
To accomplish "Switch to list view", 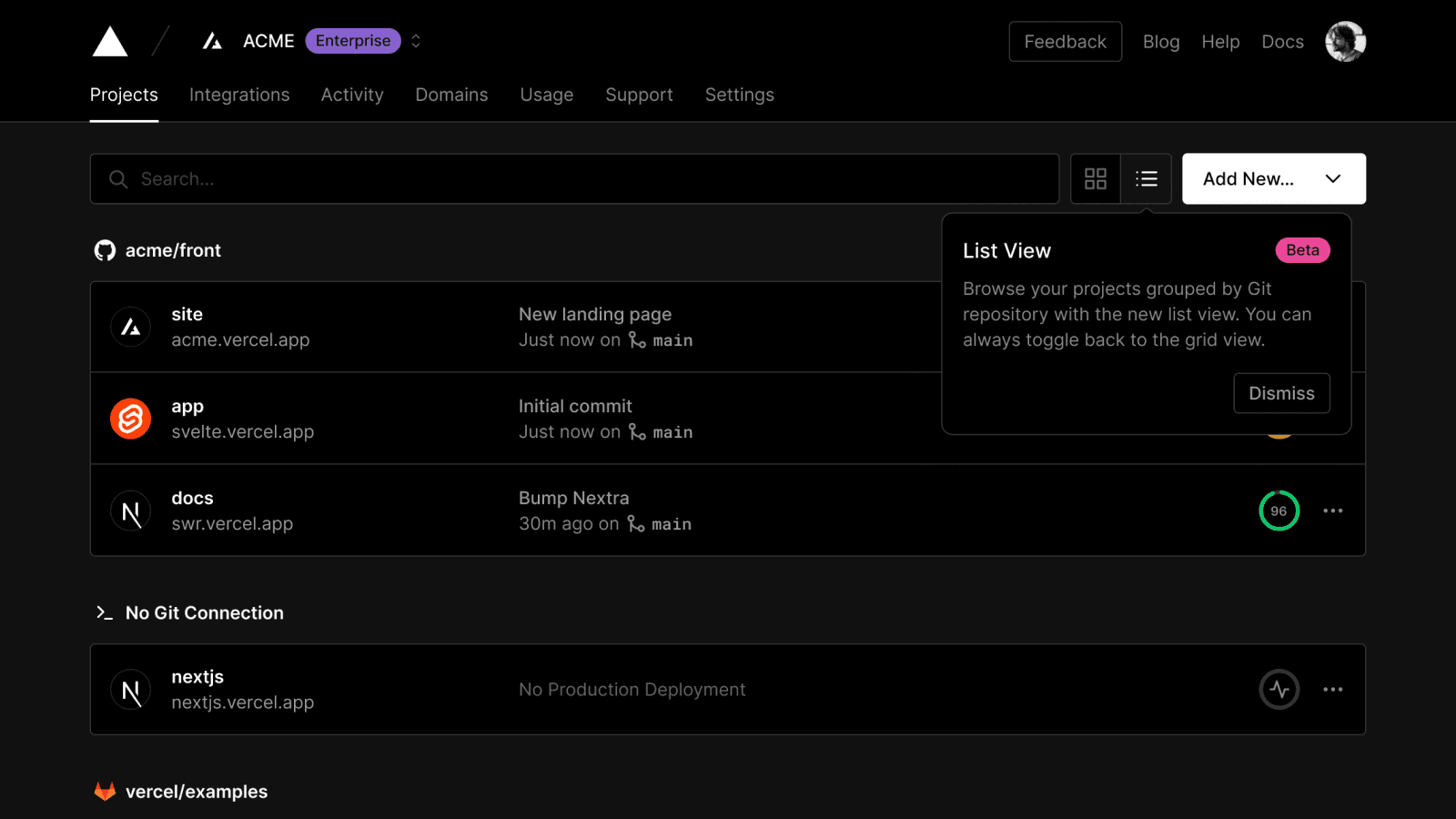I will coord(1146,179).
